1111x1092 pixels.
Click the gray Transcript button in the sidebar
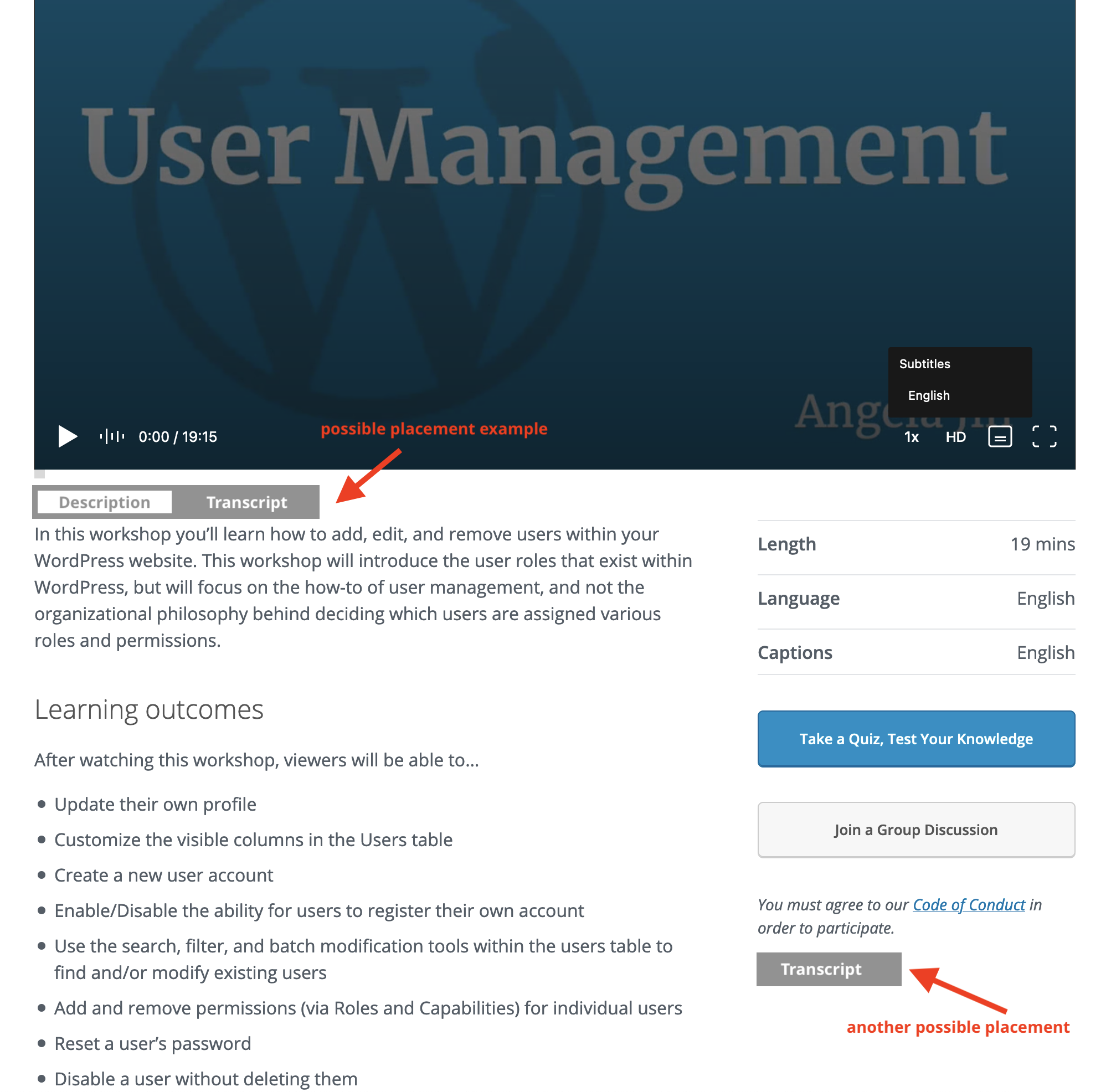[x=828, y=969]
